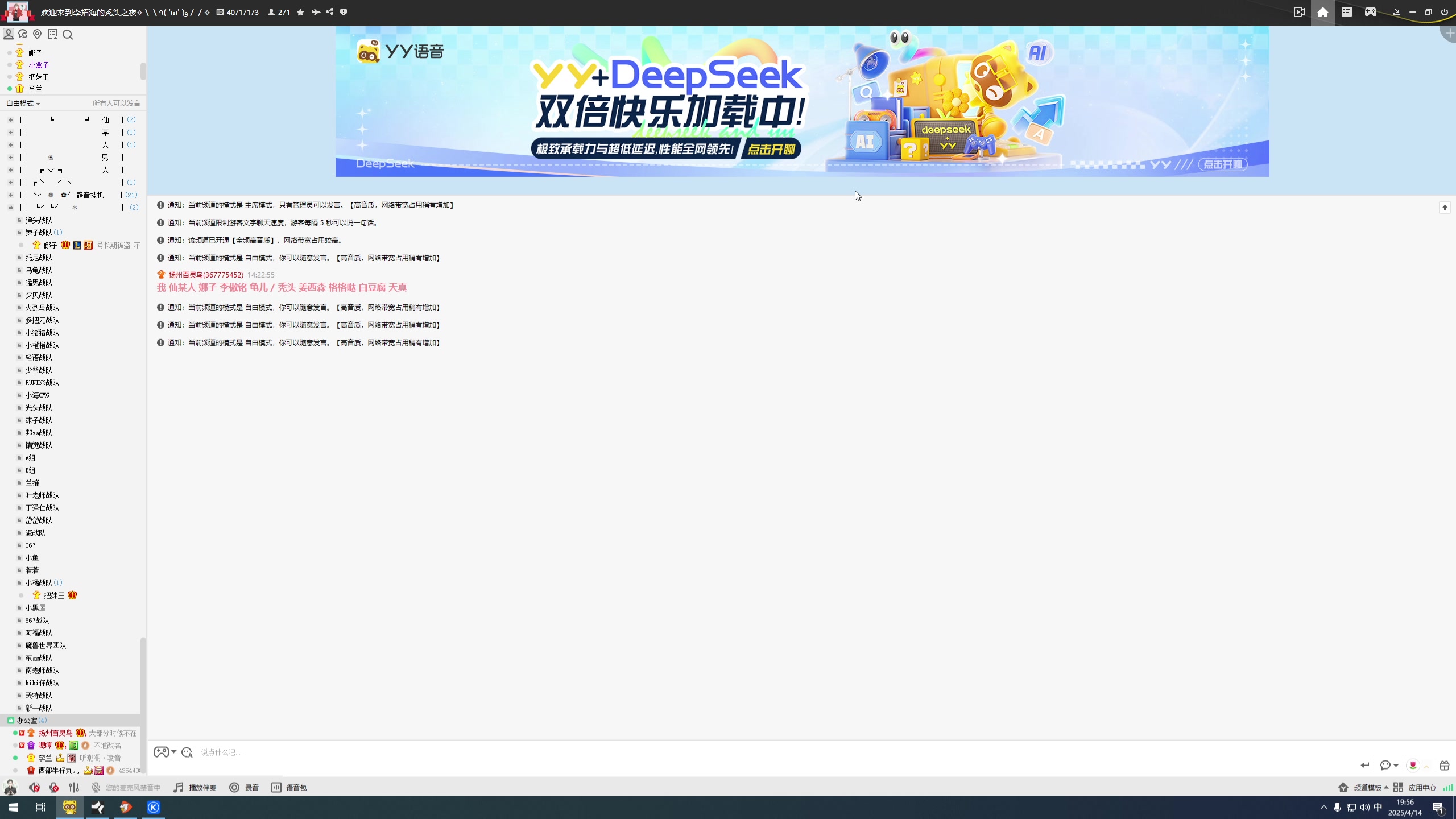Image resolution: width=1456 pixels, height=819 pixels.
Task: Click the round plus button at top right
Action: click(x=1449, y=33)
